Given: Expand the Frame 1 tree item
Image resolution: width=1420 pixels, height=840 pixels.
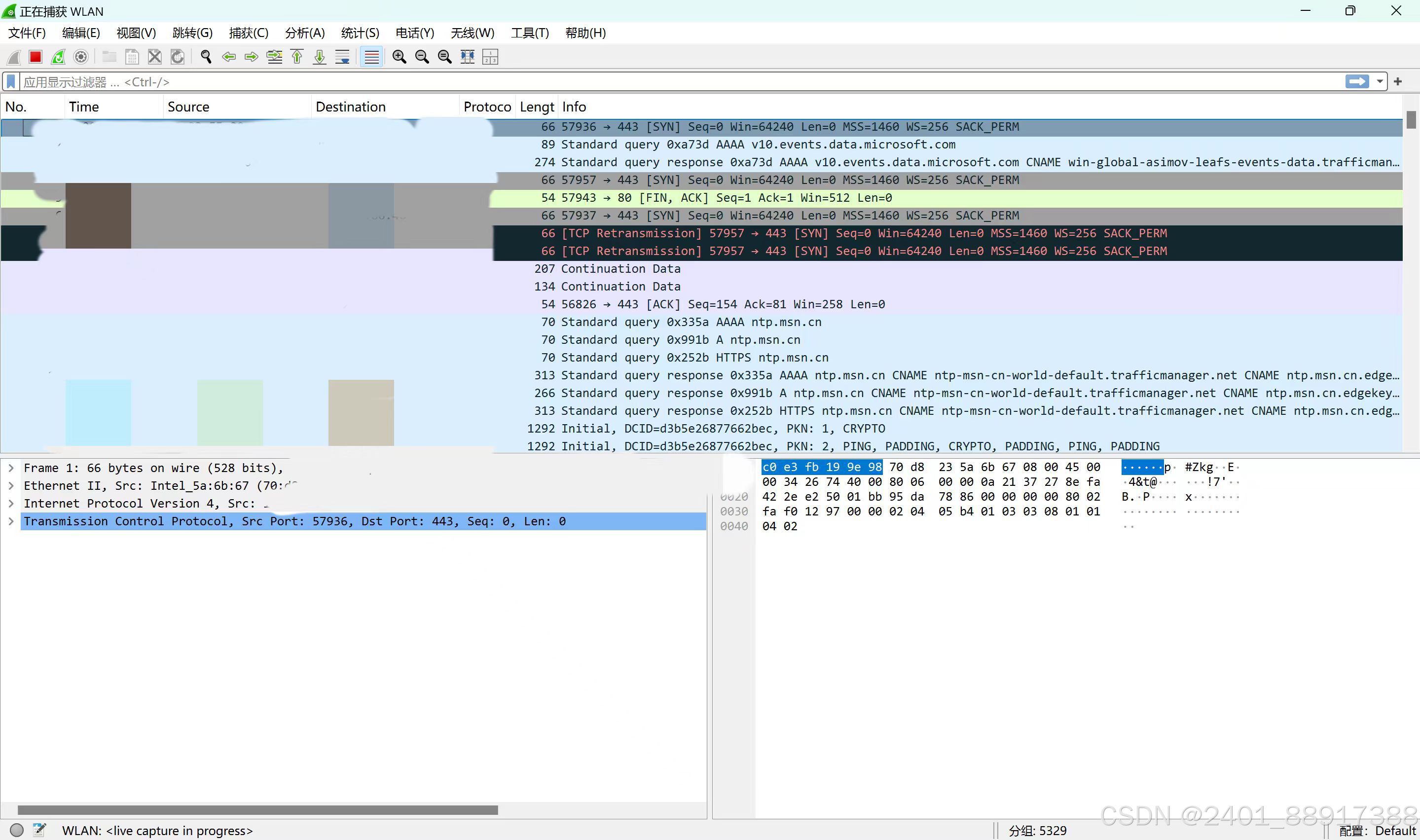Looking at the screenshot, I should tap(11, 468).
